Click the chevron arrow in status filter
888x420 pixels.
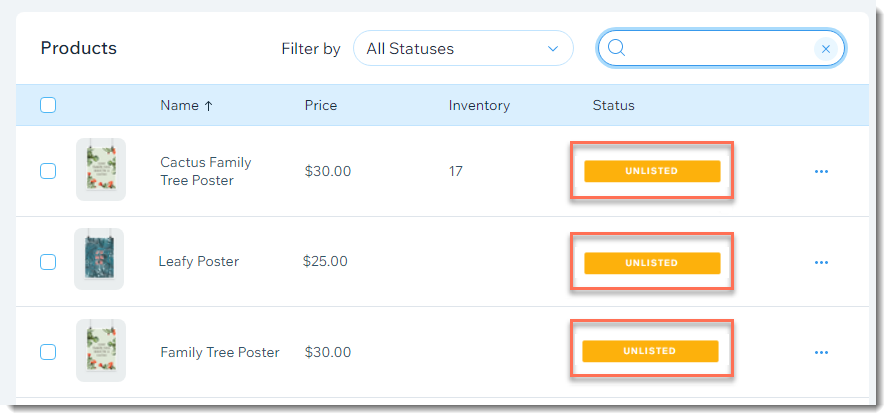tap(553, 49)
